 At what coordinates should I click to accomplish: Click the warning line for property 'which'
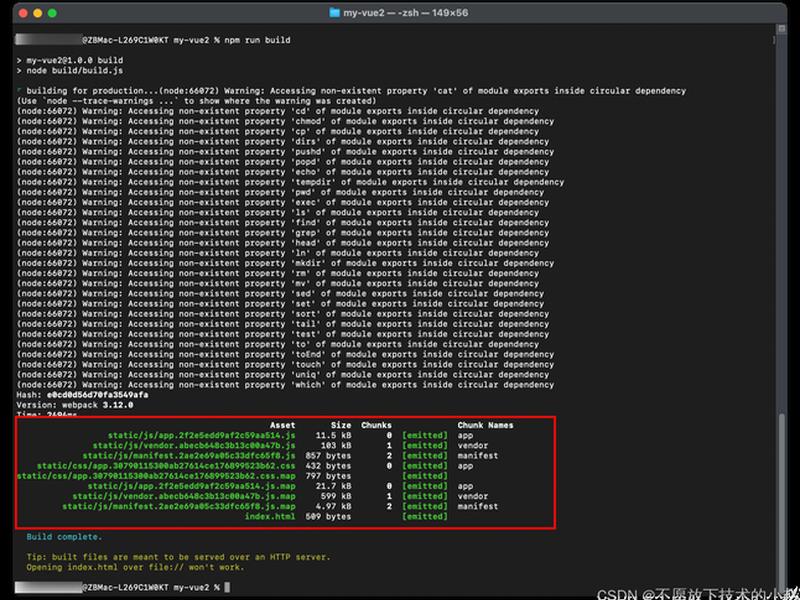285,385
